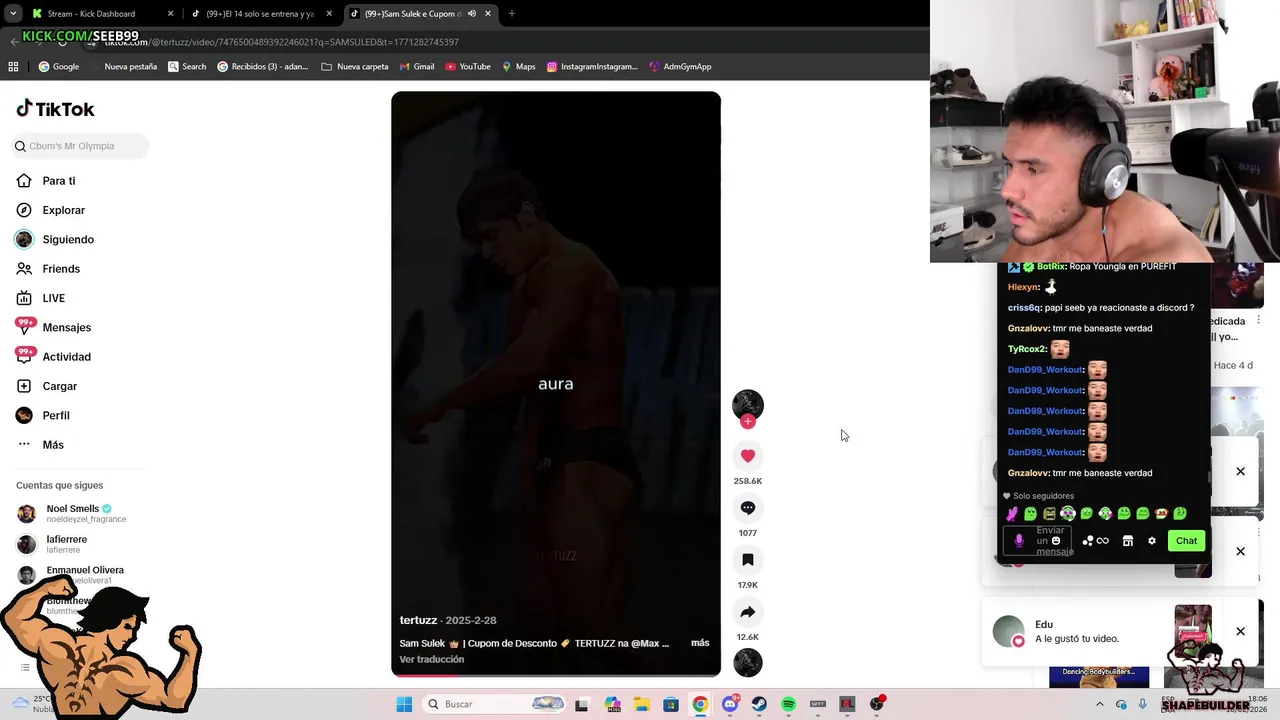
Task: Open the Instagram bookmark
Action: 592,67
